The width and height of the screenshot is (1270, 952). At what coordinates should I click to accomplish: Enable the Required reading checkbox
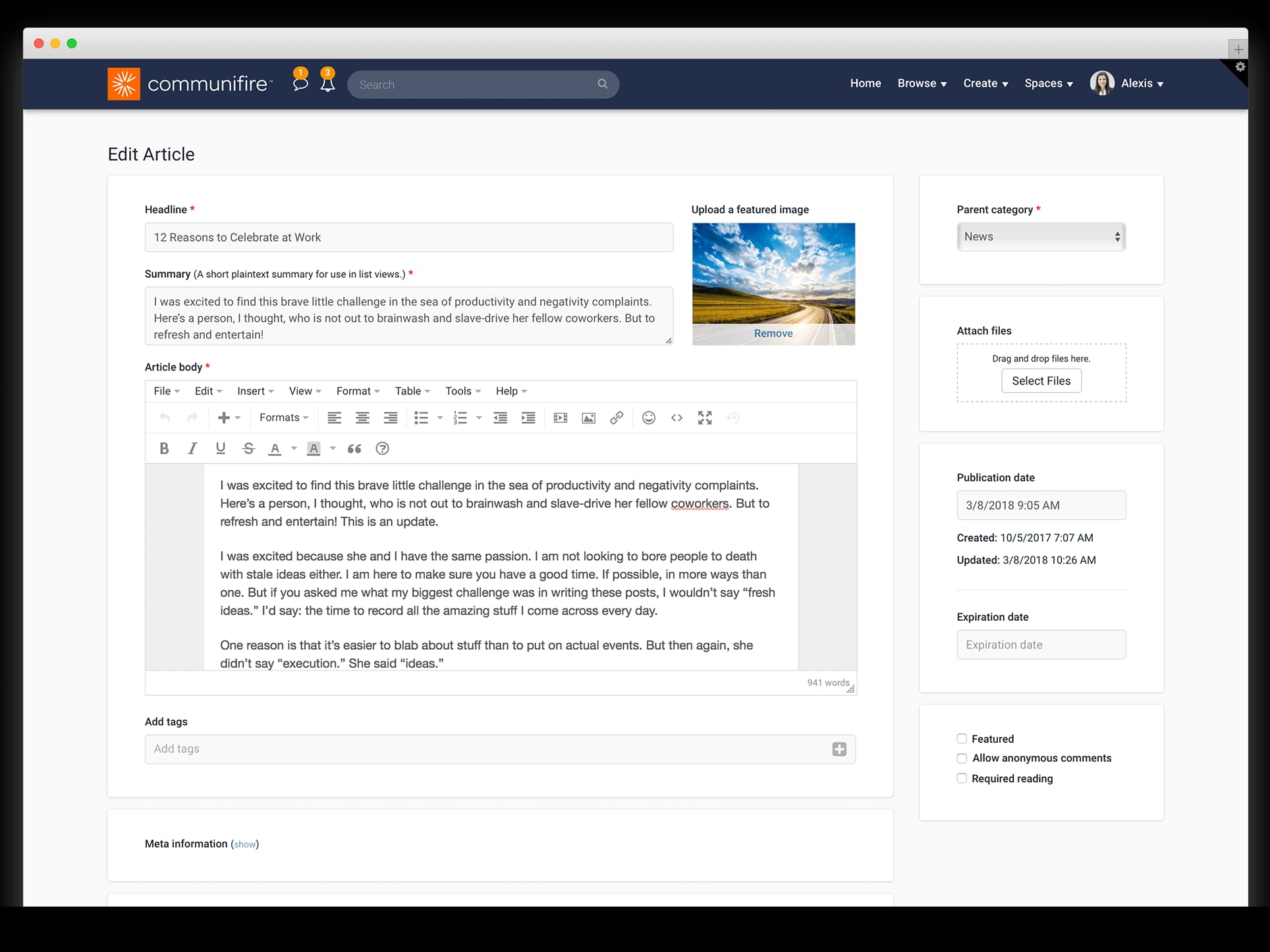pos(962,778)
